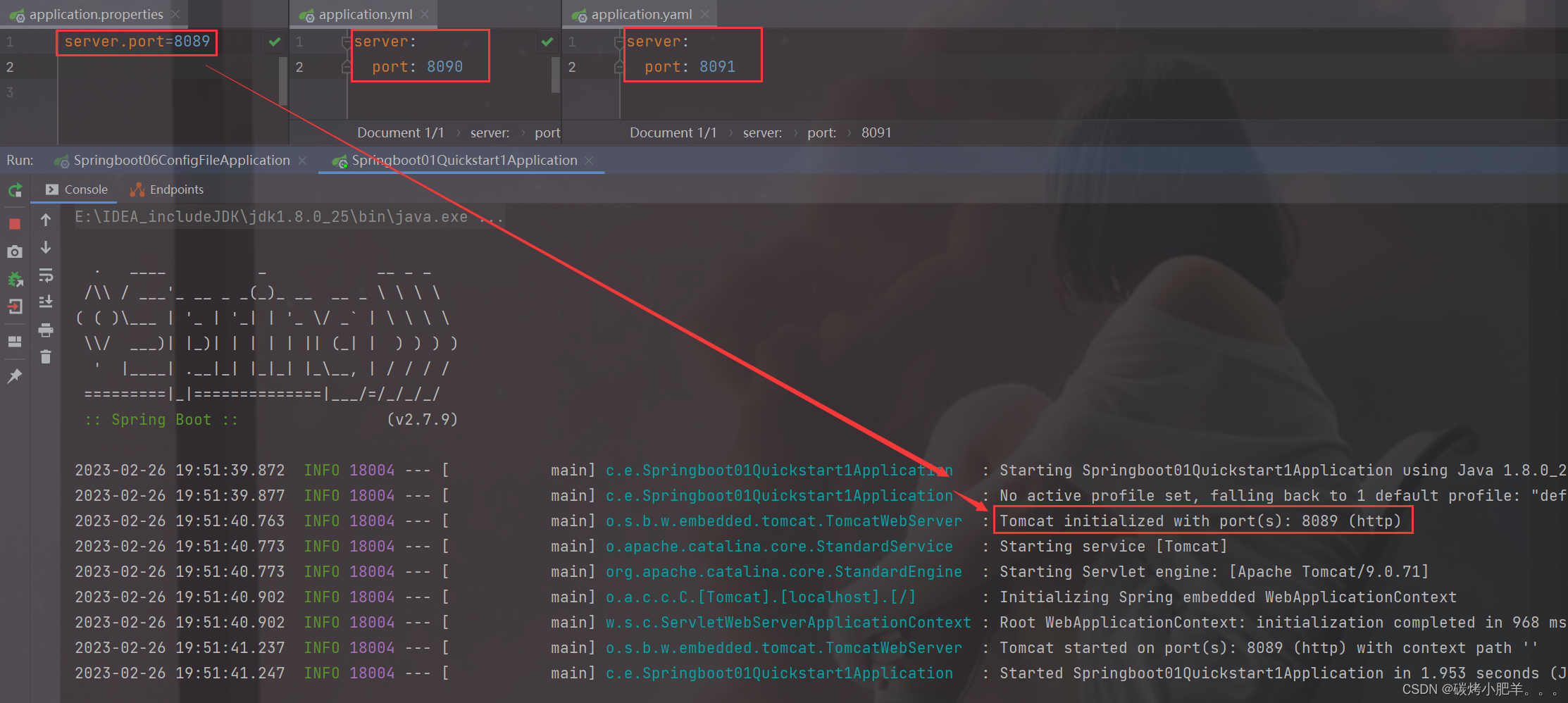Click fold end marker on application.yaml line 2
Viewport: 1568px width, 703px height.
click(618, 67)
